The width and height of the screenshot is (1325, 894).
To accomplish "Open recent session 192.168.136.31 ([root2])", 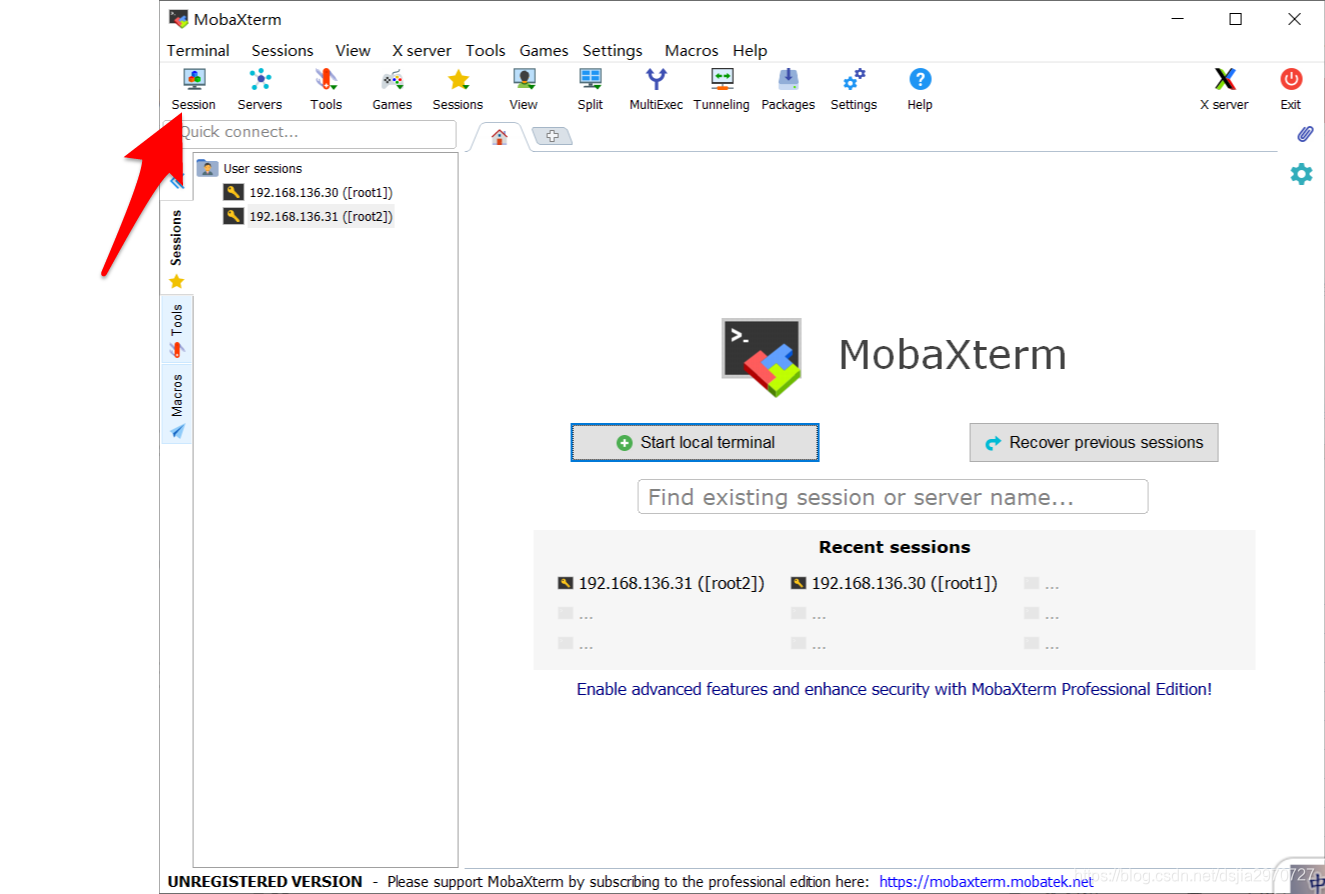I will coord(661,583).
